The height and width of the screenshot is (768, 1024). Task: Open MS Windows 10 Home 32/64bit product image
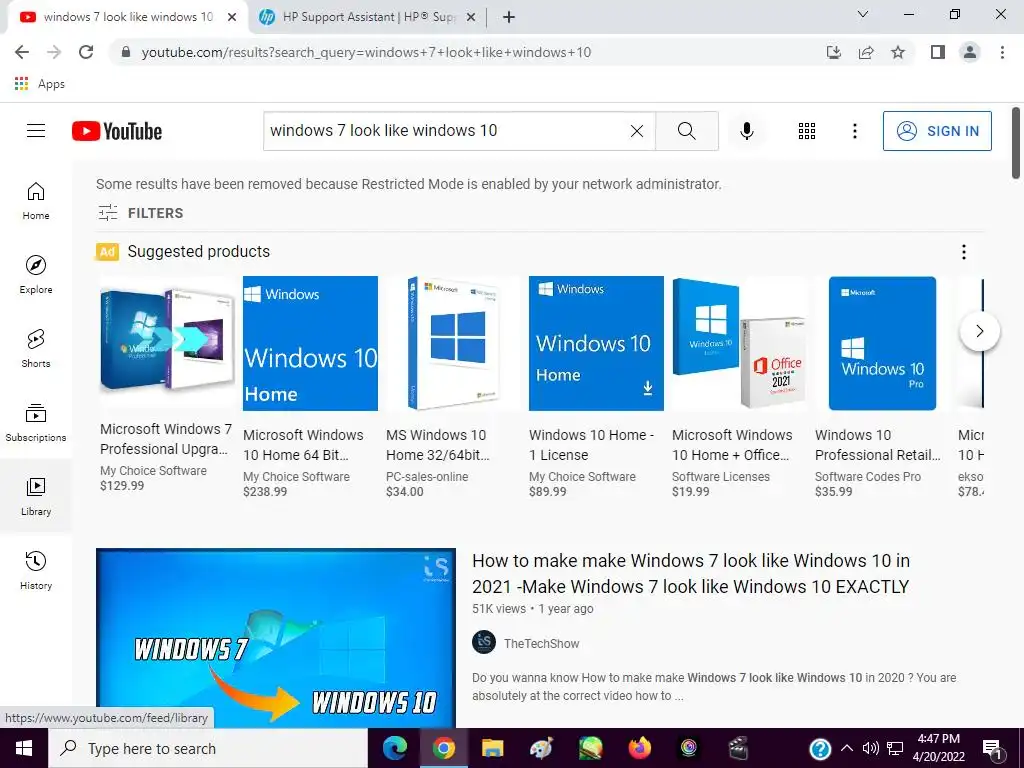453,344
